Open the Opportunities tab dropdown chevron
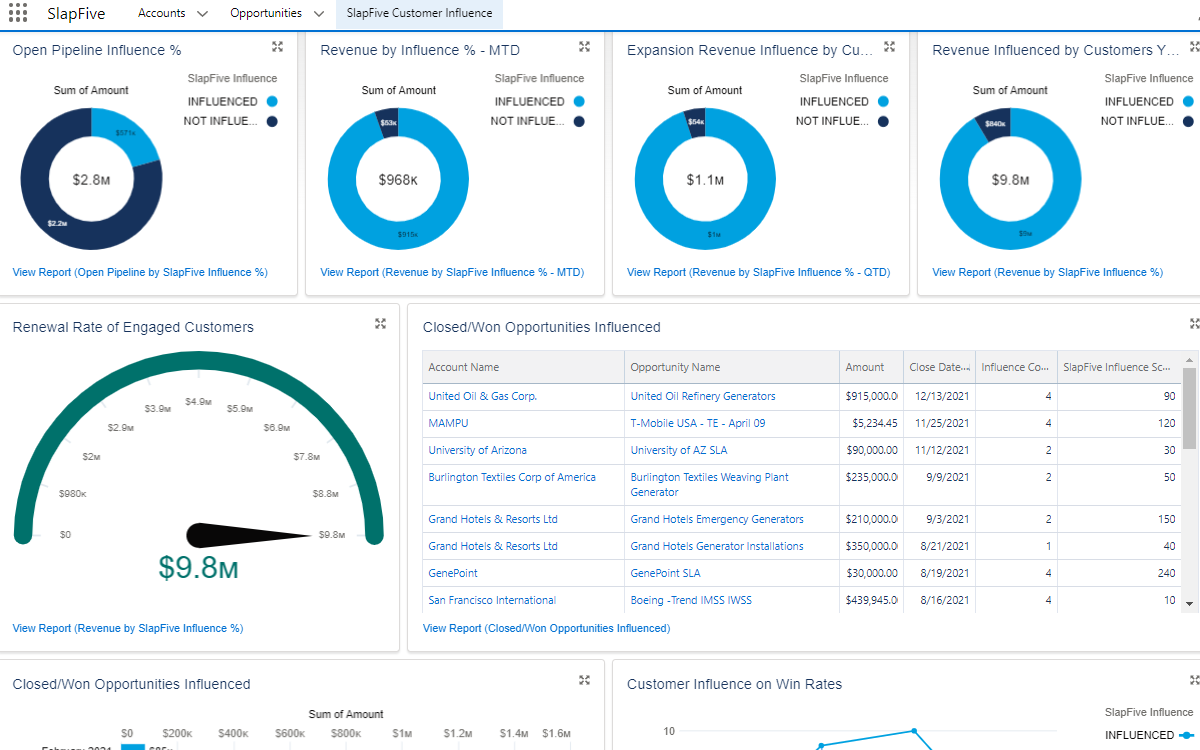The image size is (1200, 750). (x=318, y=14)
